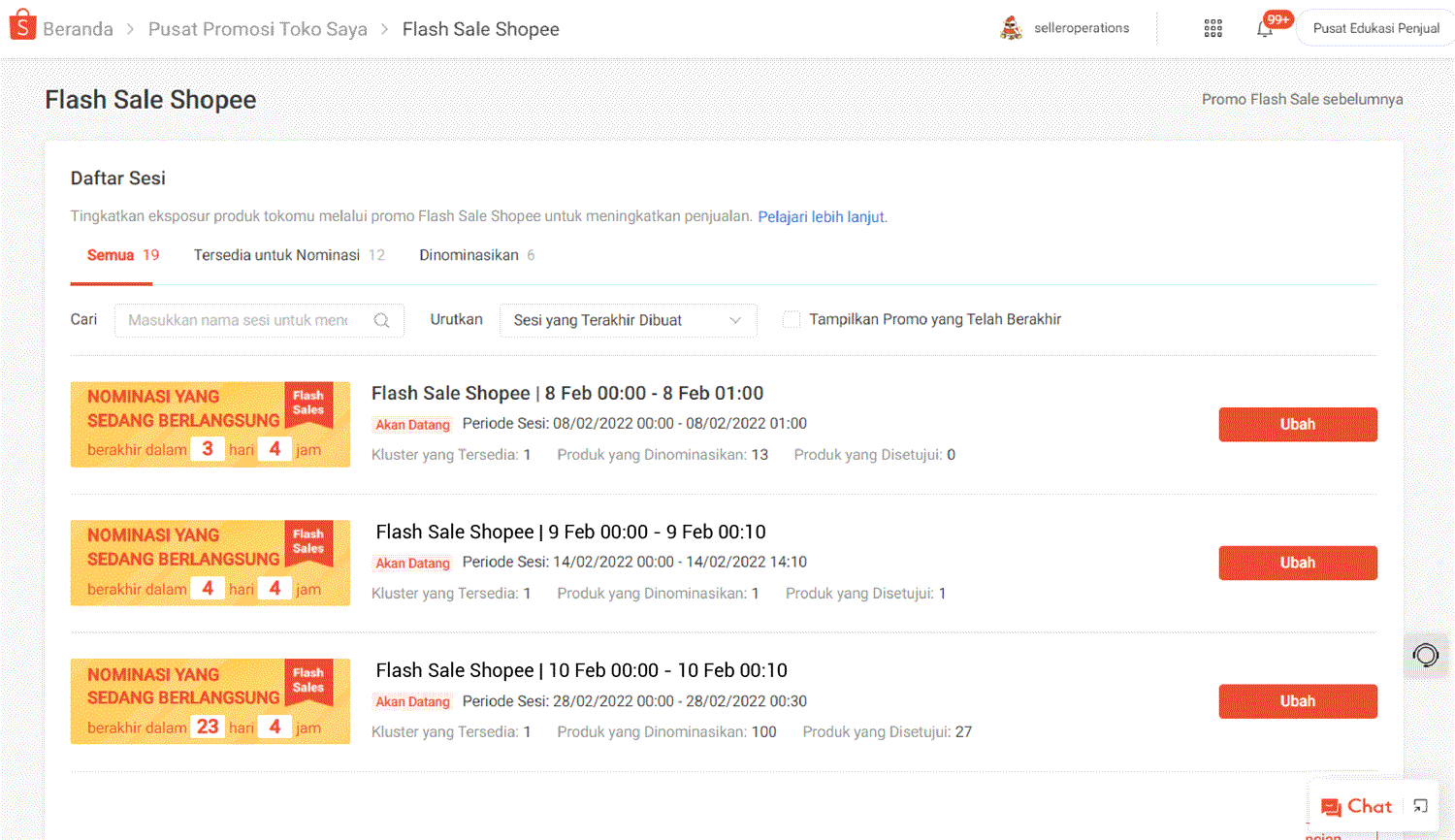Expand the chat panel arrow icon
This screenshot has height=840, width=1455.
1420,806
